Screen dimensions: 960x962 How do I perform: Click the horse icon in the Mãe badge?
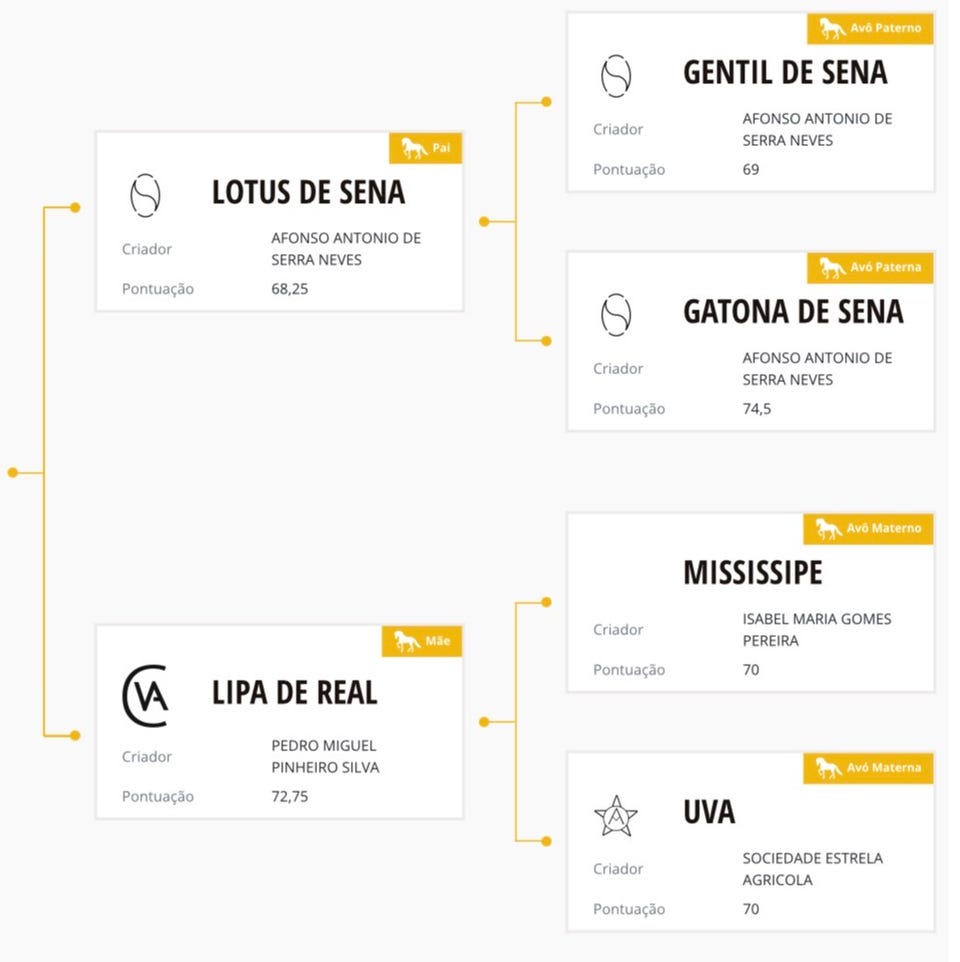(x=407, y=641)
